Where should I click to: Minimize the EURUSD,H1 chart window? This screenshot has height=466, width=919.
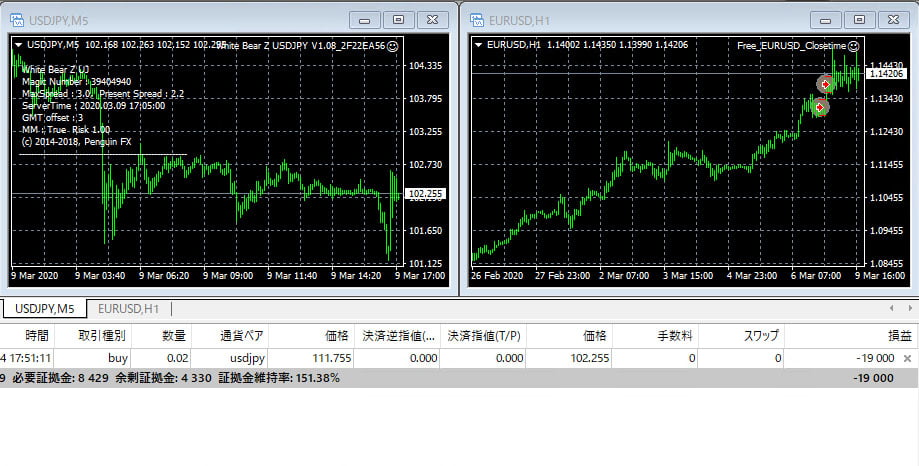pos(824,19)
